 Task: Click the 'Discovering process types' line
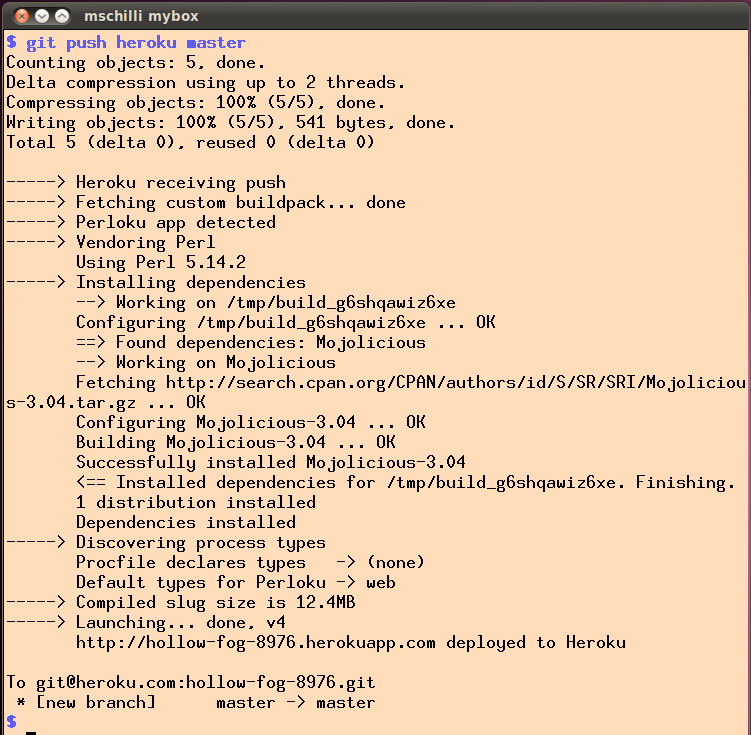(x=166, y=543)
